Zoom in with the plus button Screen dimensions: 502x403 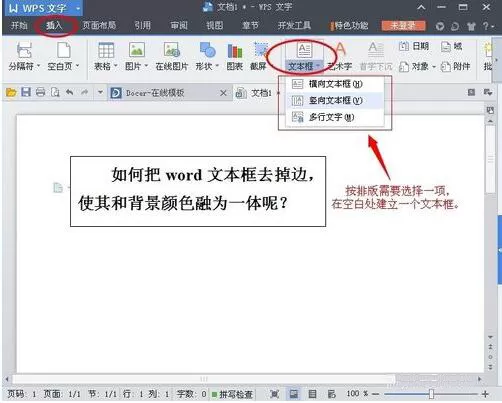tap(485, 394)
